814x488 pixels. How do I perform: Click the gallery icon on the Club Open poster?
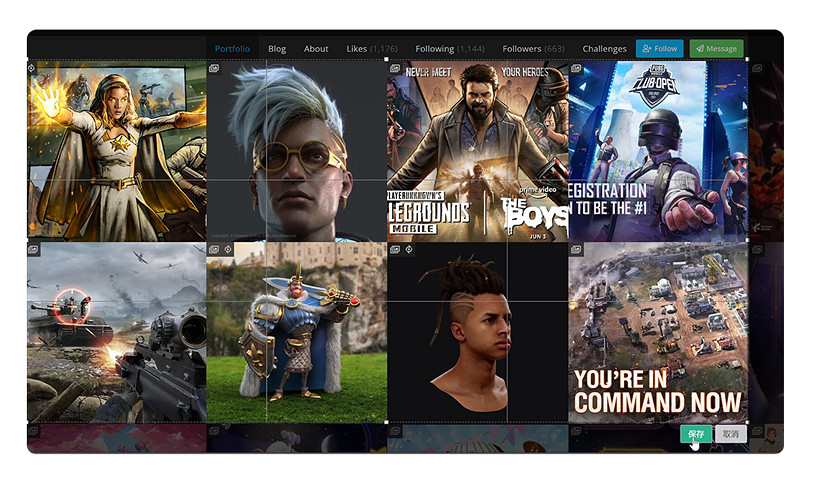576,69
